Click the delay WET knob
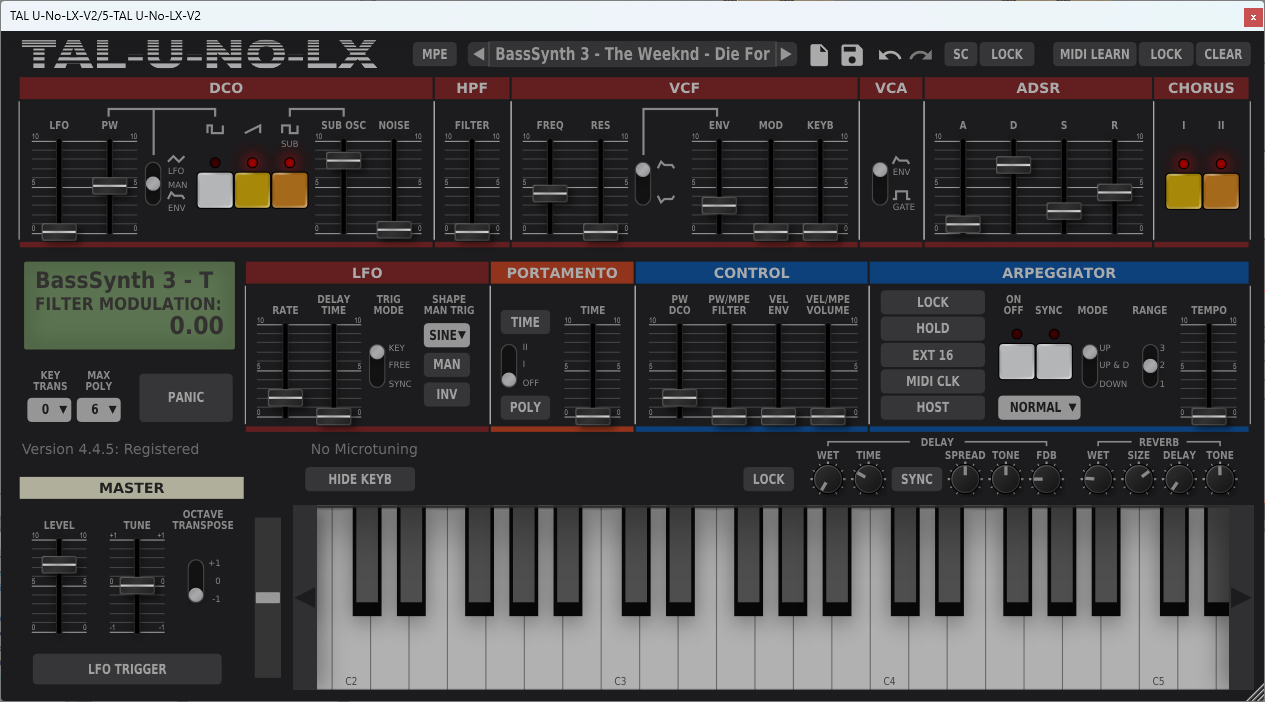 click(827, 481)
